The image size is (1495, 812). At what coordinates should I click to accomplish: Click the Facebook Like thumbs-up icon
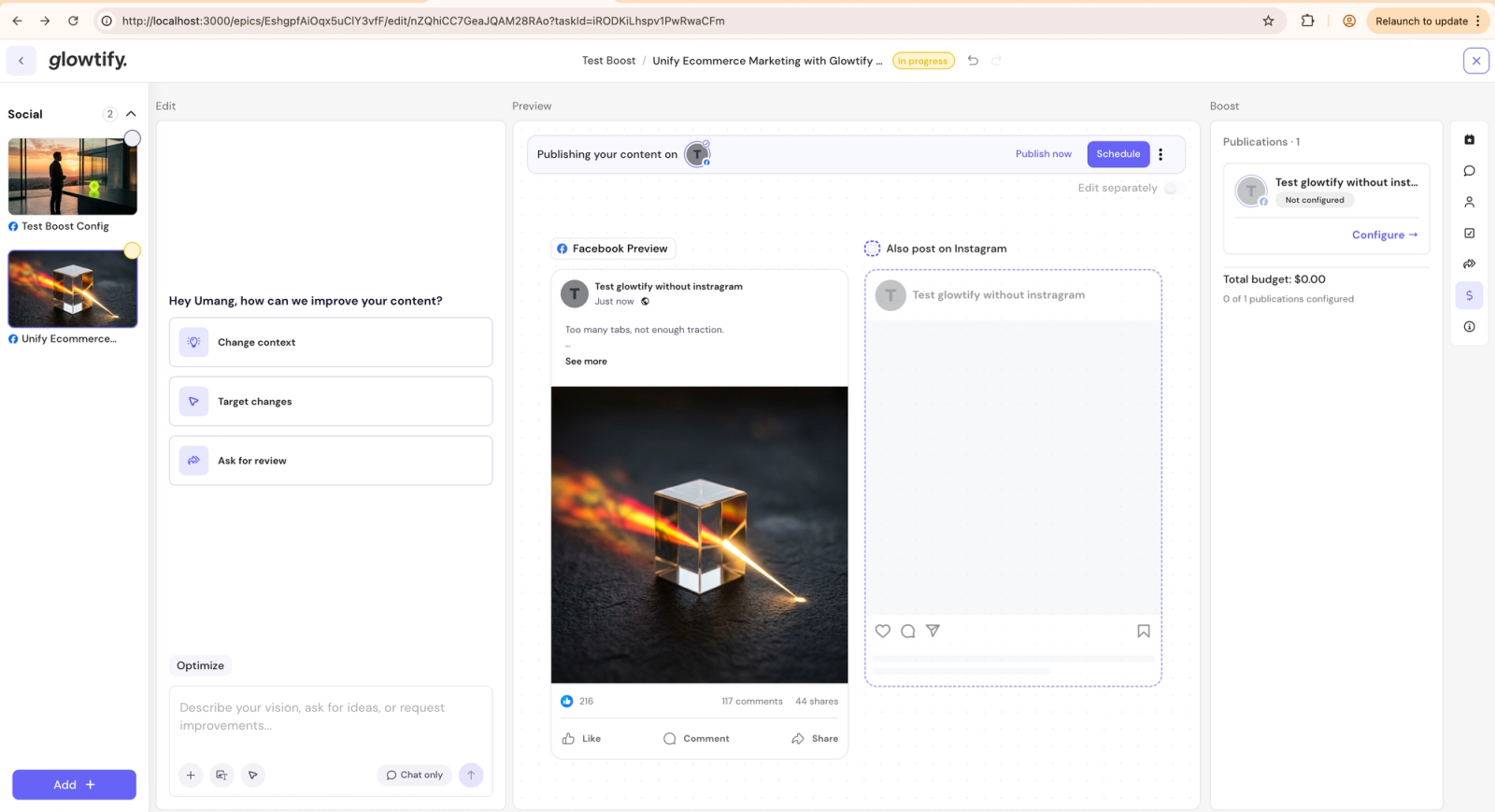[568, 738]
